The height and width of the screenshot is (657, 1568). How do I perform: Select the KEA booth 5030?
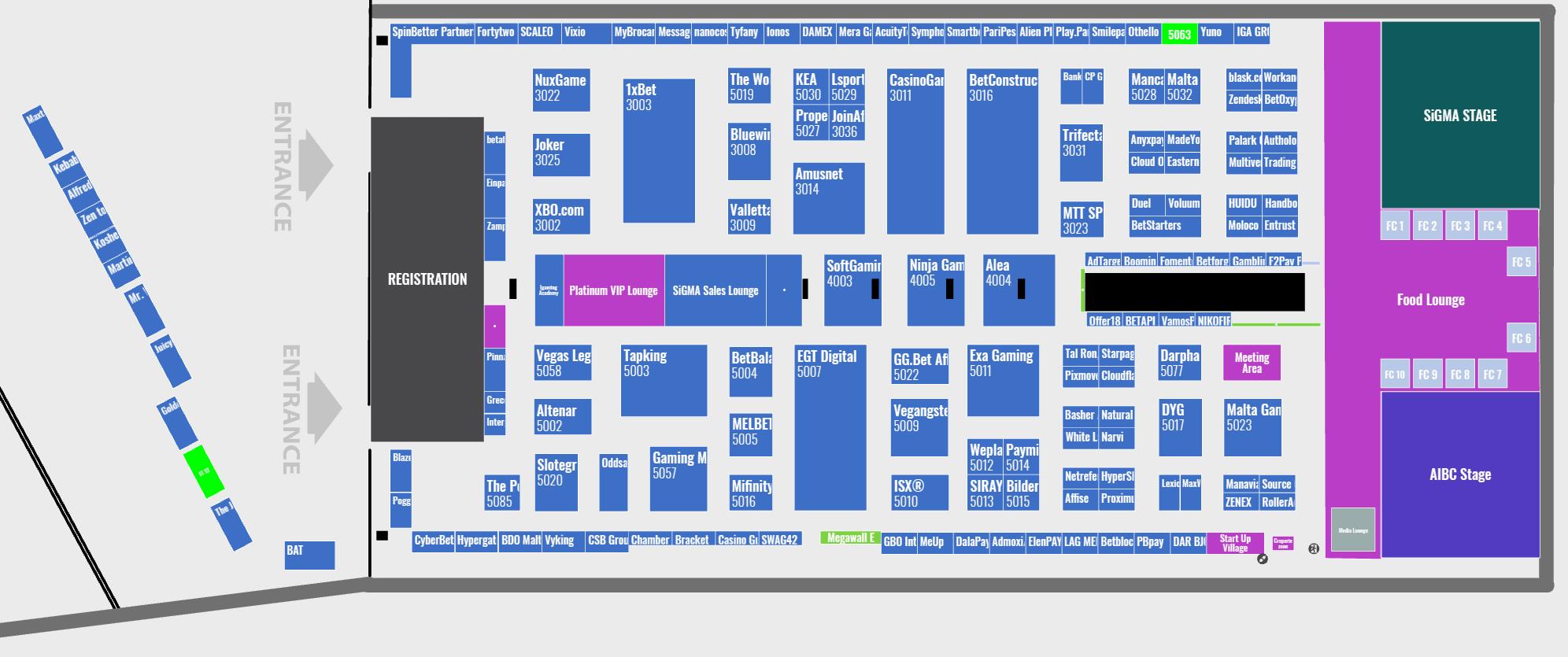coord(811,87)
